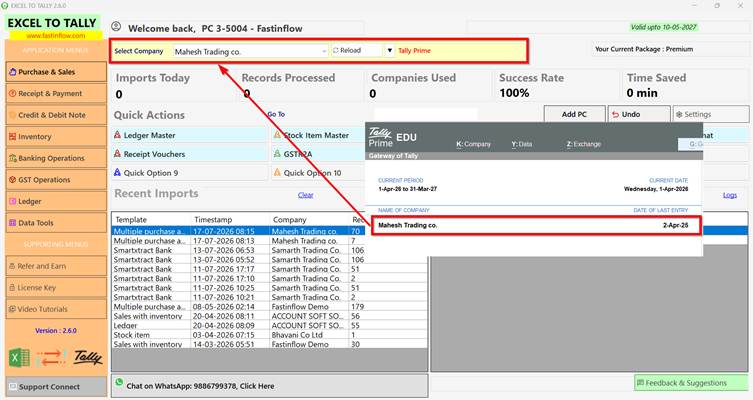
Task: Select Smartxtract Bank row at 13-07-2026 05:52
Action: (269, 259)
